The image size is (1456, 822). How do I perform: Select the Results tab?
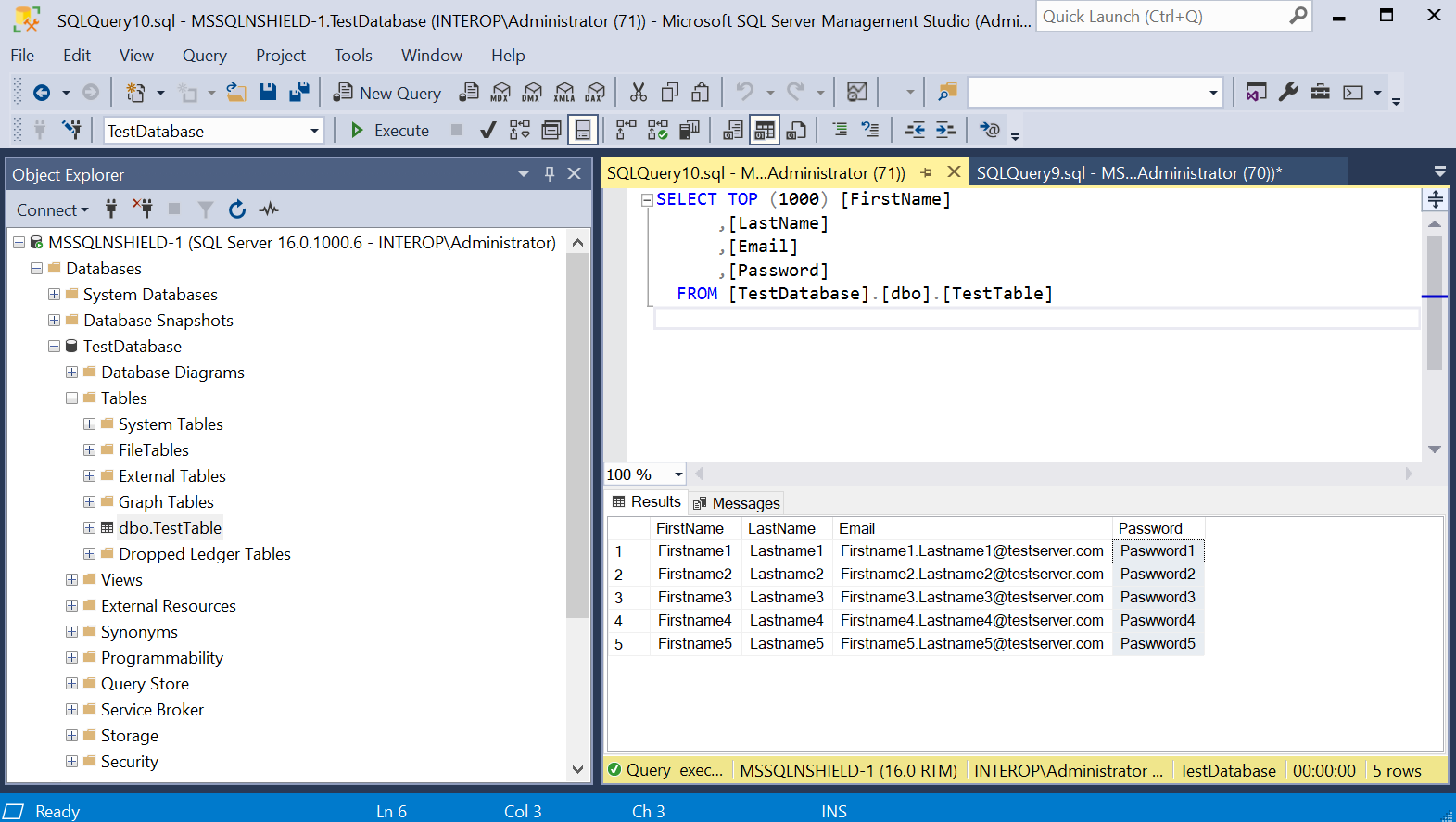tap(646, 501)
